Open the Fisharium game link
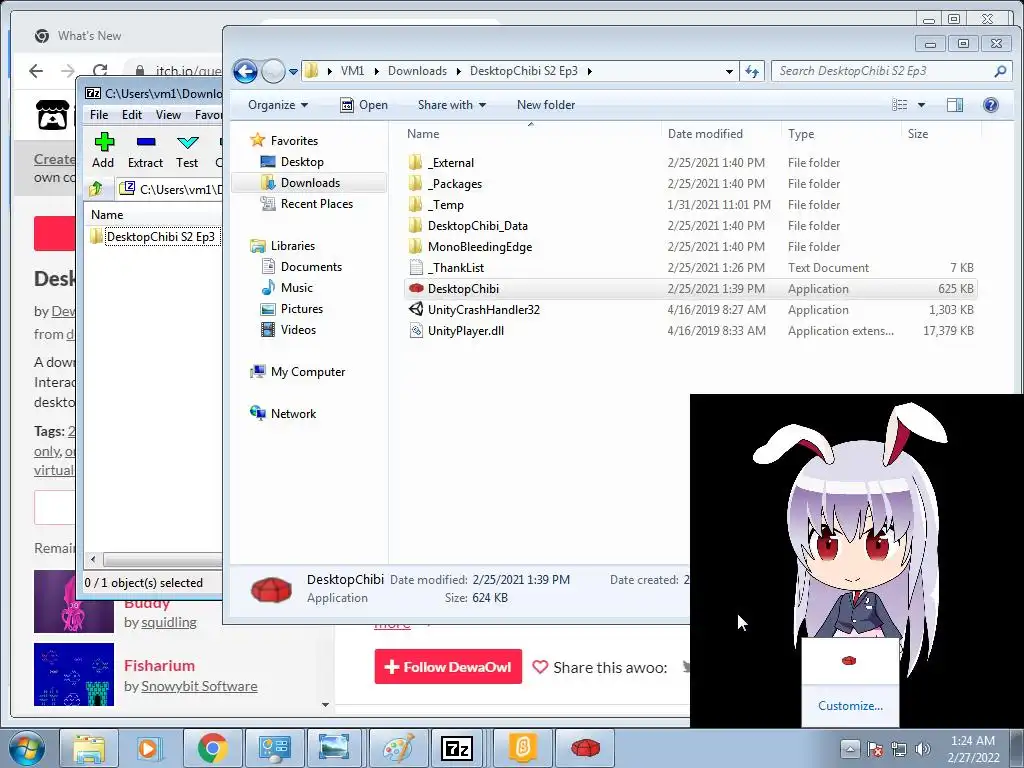The image size is (1024, 768). click(x=159, y=665)
